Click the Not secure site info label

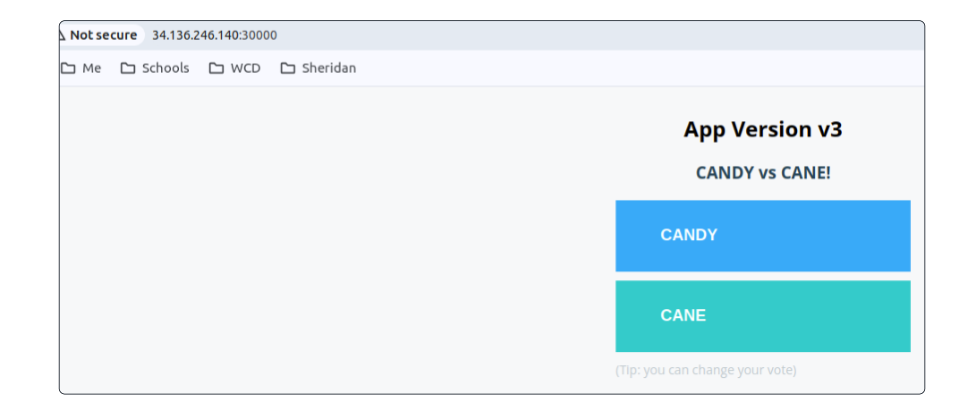click(x=103, y=35)
